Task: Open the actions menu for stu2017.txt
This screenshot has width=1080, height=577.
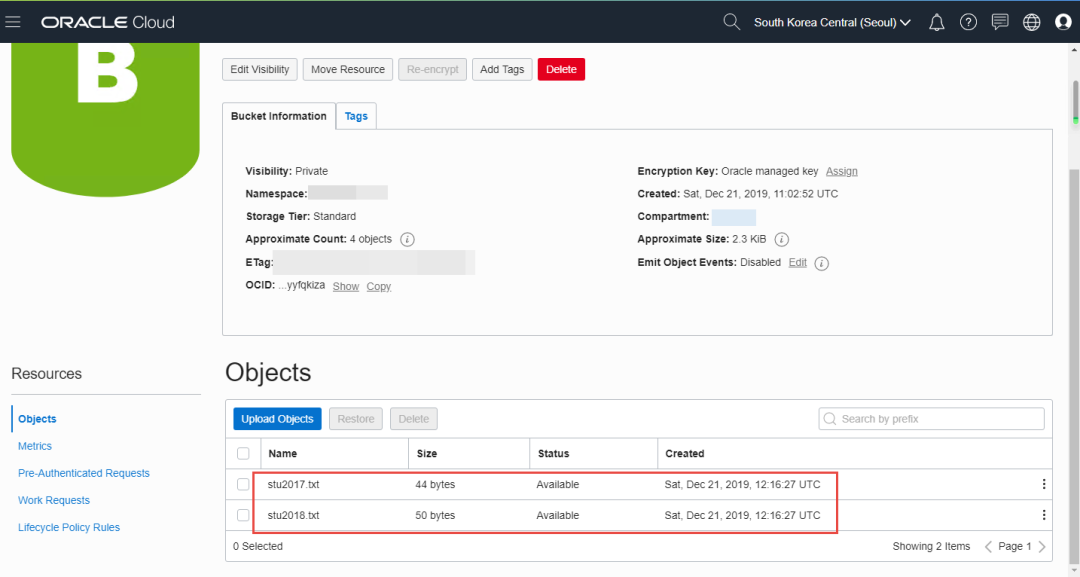Action: pos(1044,485)
